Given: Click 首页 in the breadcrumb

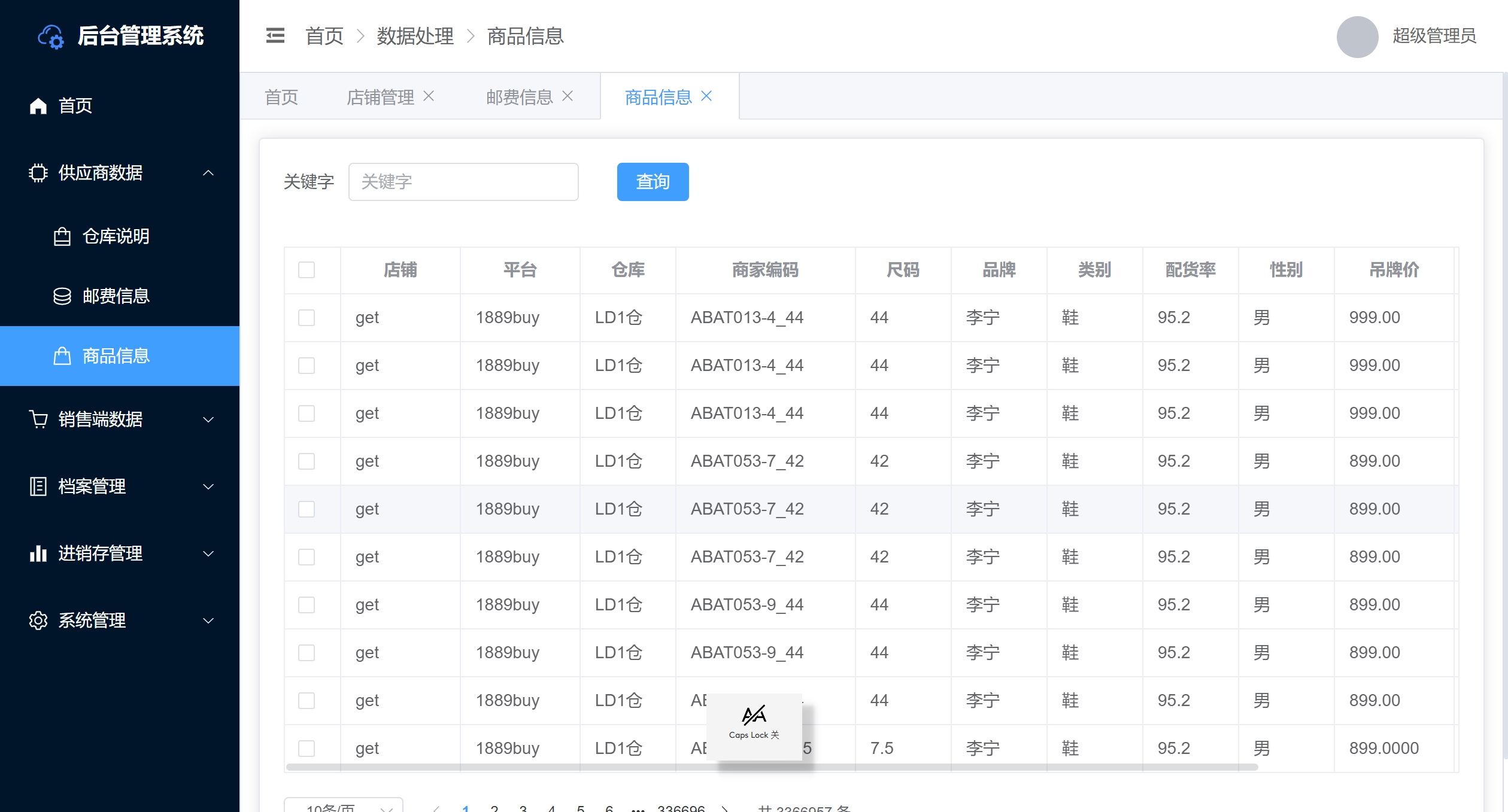Looking at the screenshot, I should coord(324,37).
